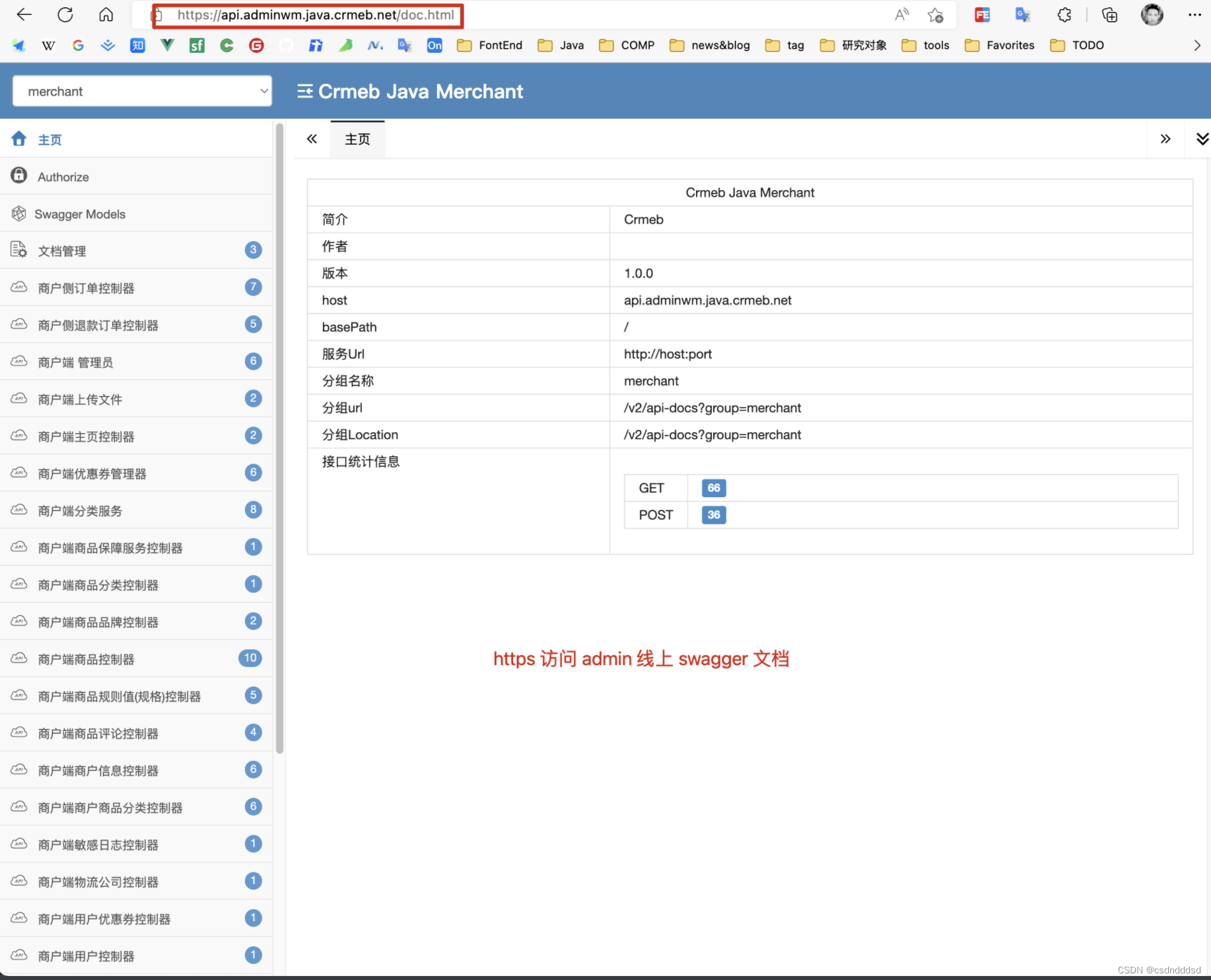Click the sidebar vertical scrollbar
Viewport: 1211px width, 980px height.
pos(279,438)
